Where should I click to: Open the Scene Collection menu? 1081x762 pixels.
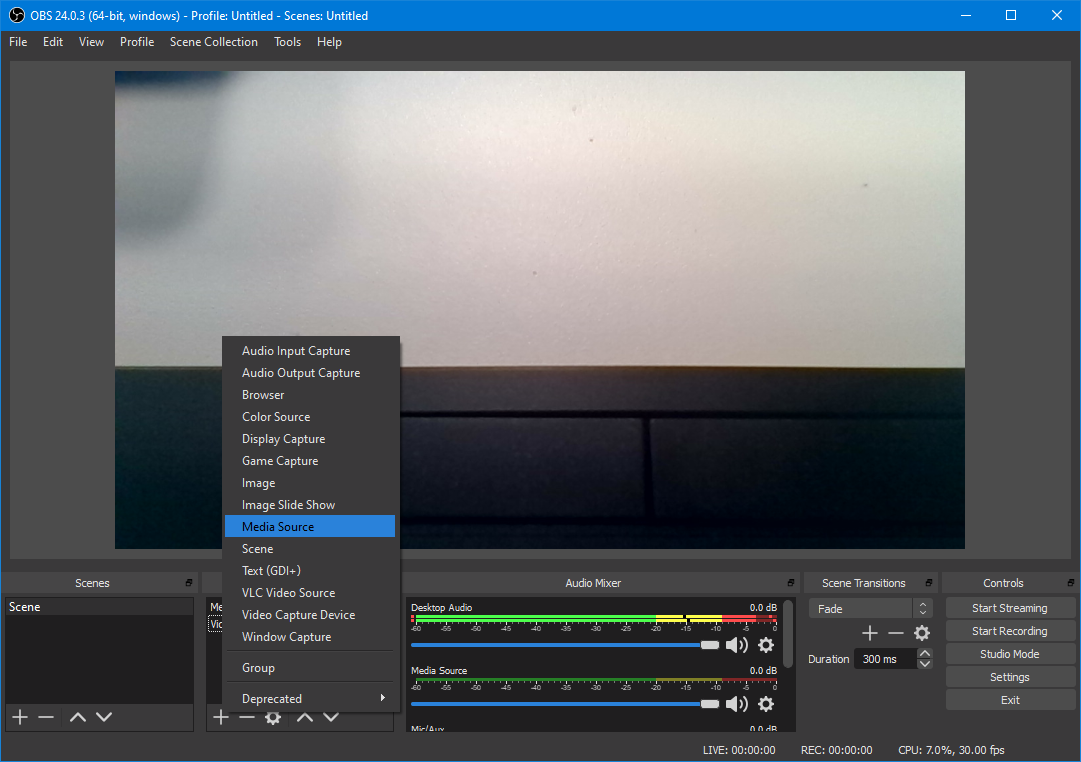(x=214, y=42)
